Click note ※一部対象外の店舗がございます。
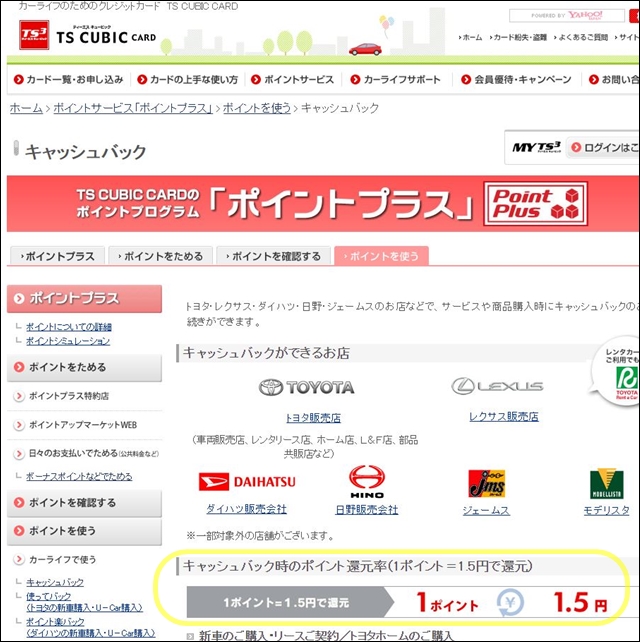 260,535
